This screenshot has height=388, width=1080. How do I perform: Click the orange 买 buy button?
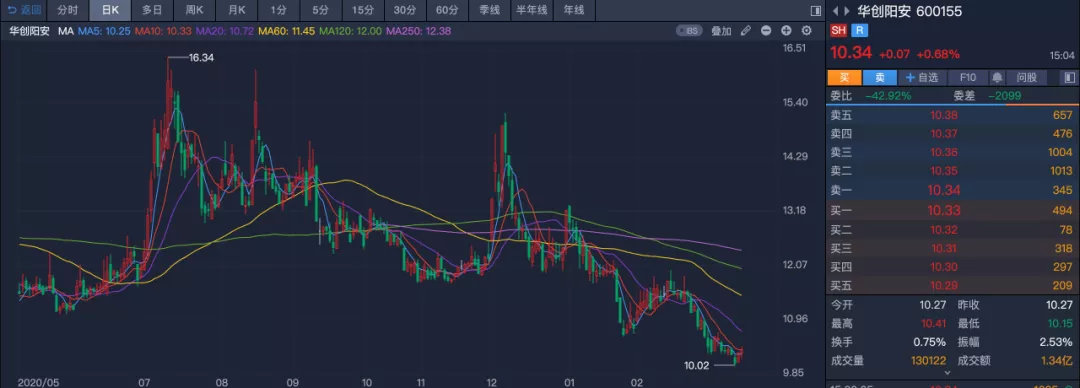[x=844, y=77]
